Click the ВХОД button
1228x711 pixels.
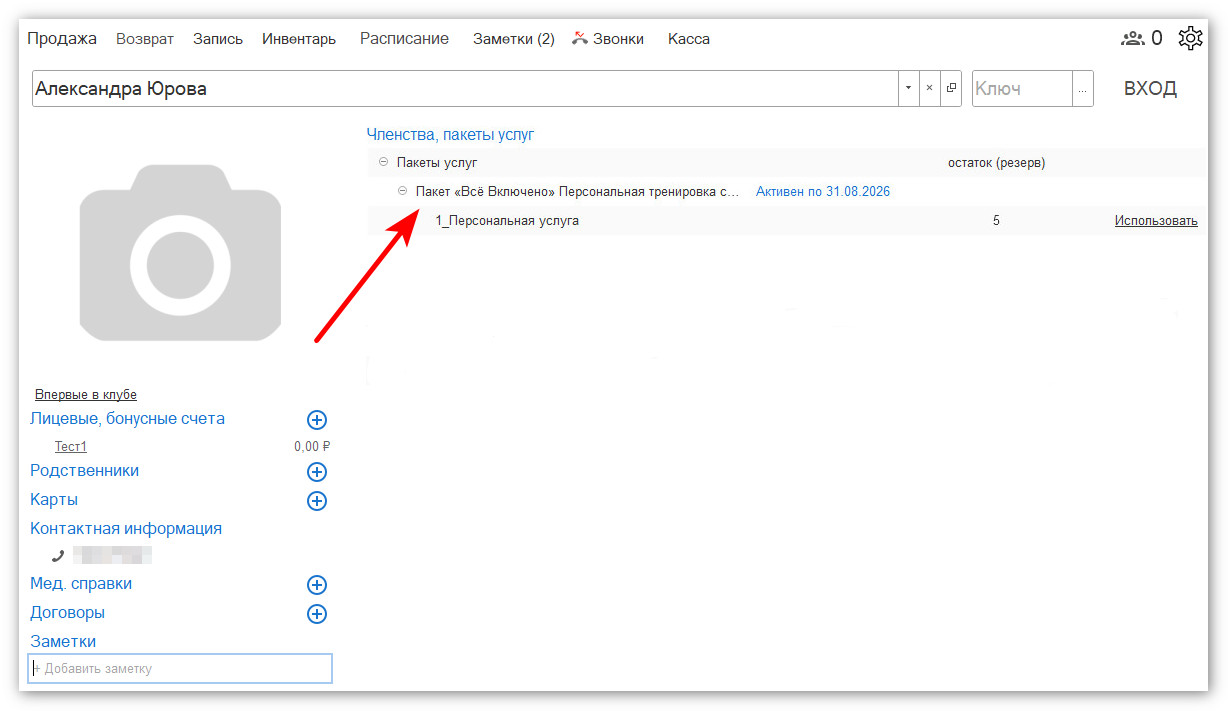[1150, 88]
